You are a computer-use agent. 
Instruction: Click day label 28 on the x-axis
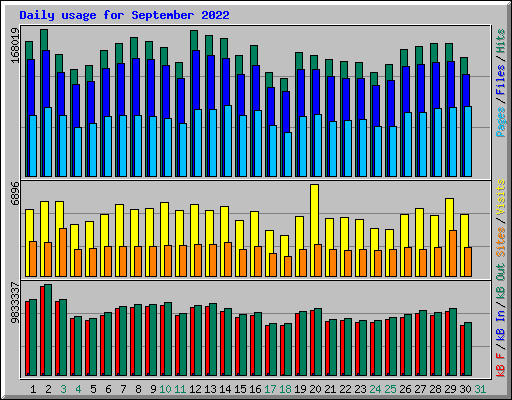click(435, 389)
